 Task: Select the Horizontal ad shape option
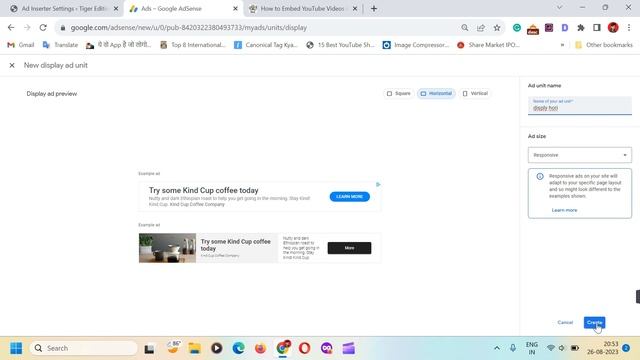pyautogui.click(x=436, y=93)
